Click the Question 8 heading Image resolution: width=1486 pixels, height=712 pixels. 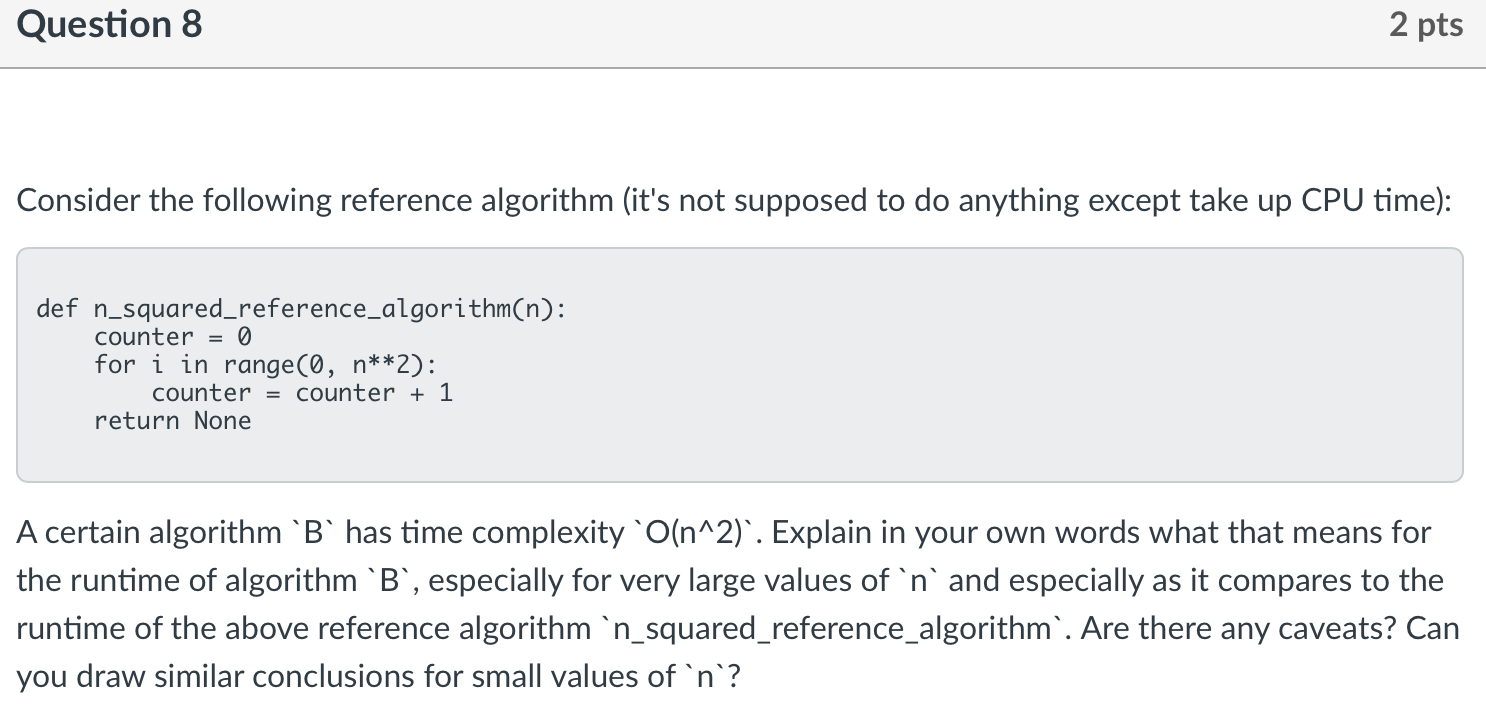(x=110, y=24)
